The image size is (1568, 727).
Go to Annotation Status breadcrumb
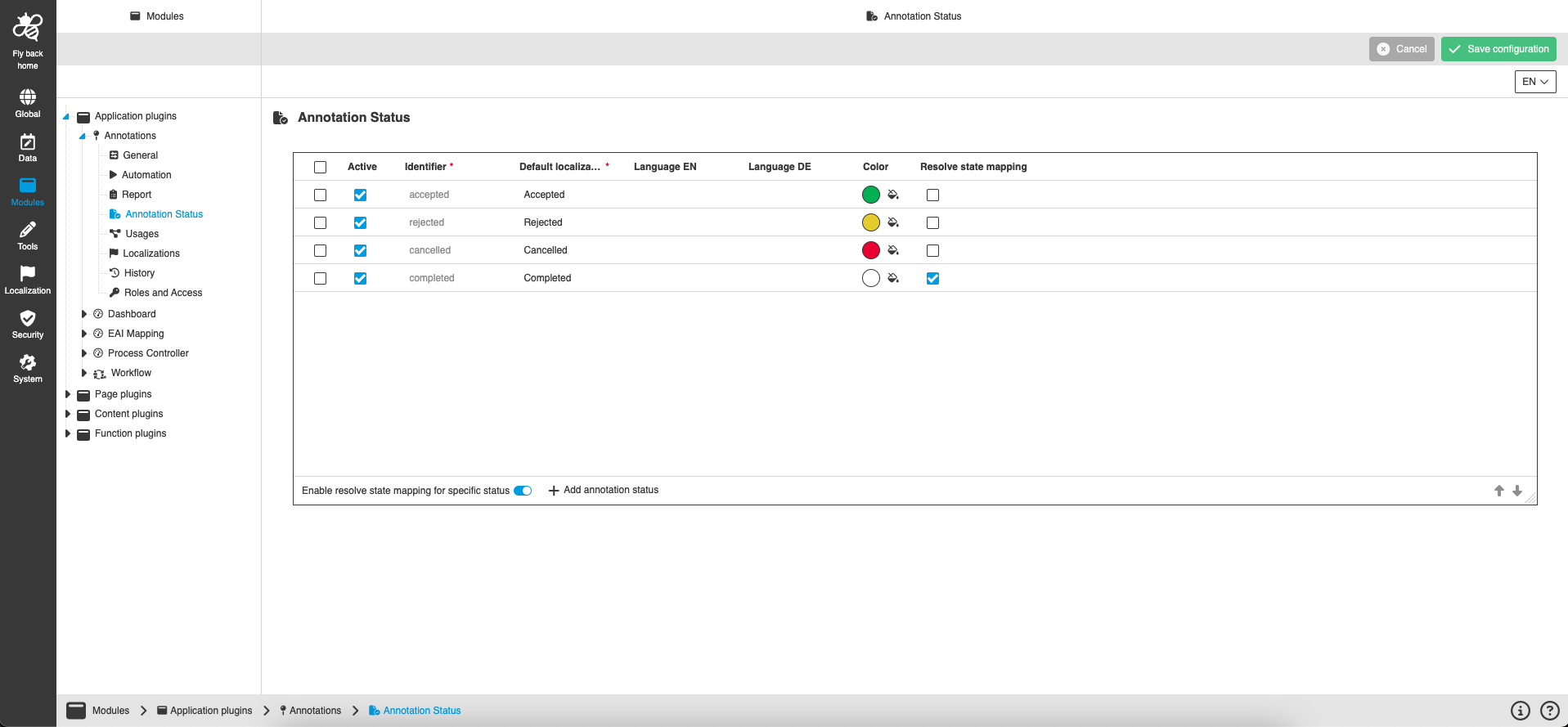pyautogui.click(x=415, y=711)
